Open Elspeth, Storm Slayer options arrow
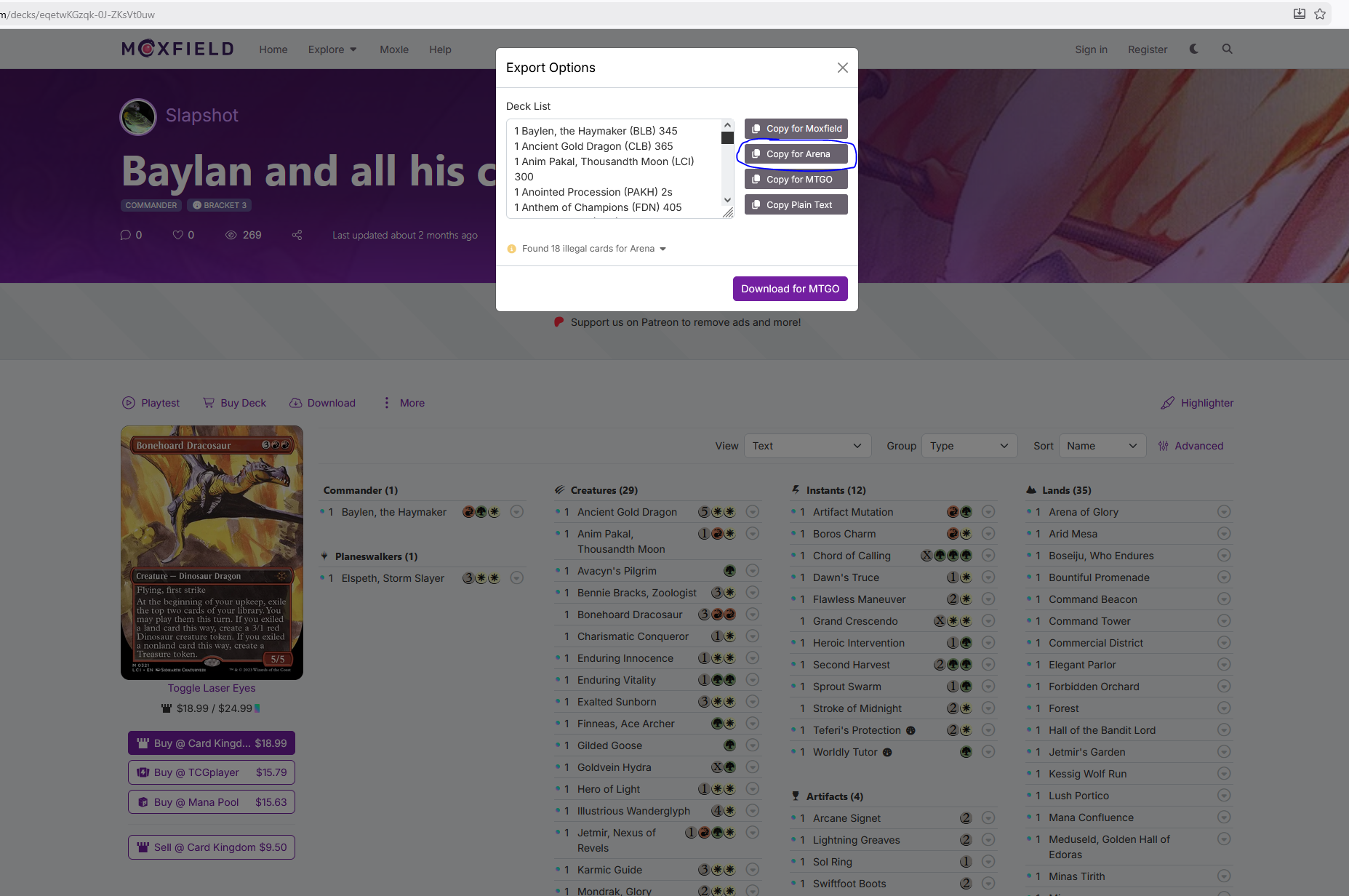The image size is (1349, 896). tap(517, 578)
